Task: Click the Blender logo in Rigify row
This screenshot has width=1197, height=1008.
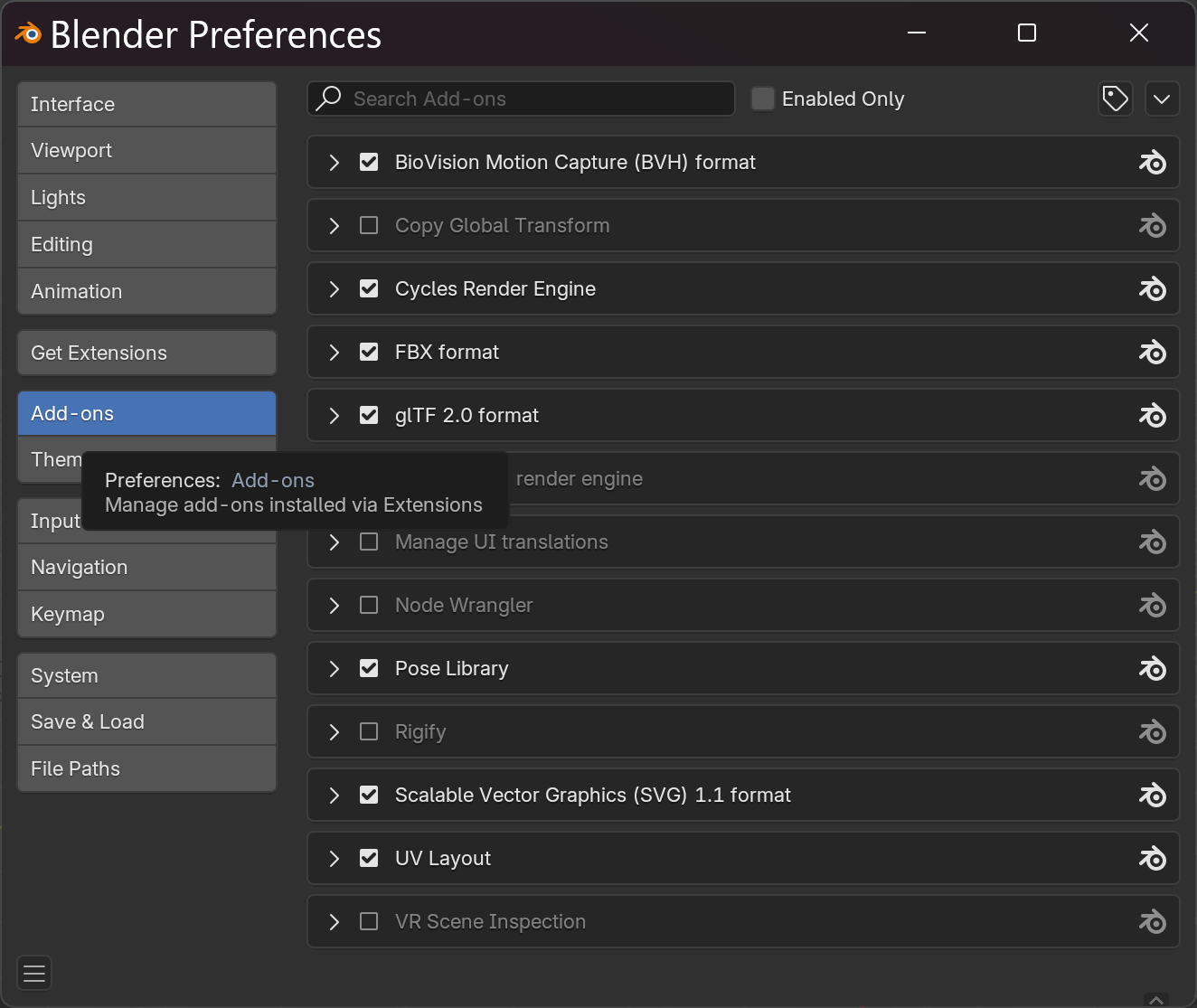Action: 1152,732
